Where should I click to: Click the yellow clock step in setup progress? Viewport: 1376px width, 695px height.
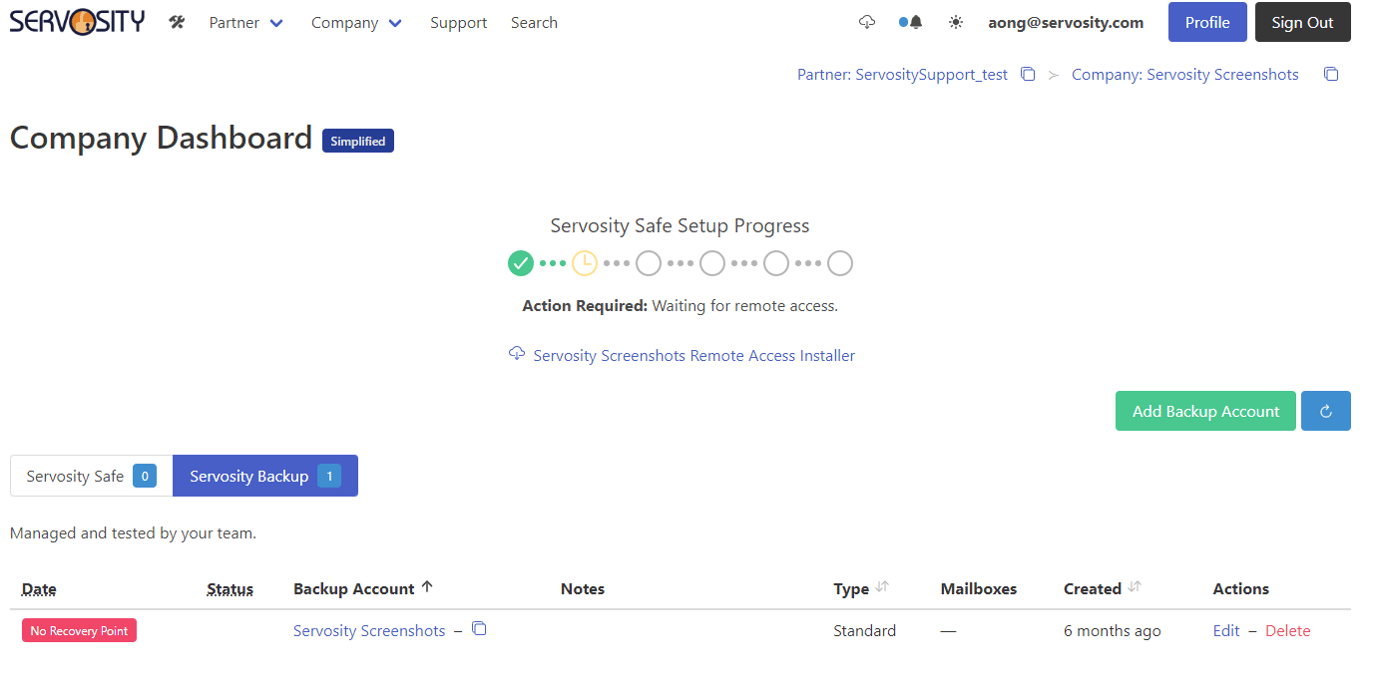point(584,263)
